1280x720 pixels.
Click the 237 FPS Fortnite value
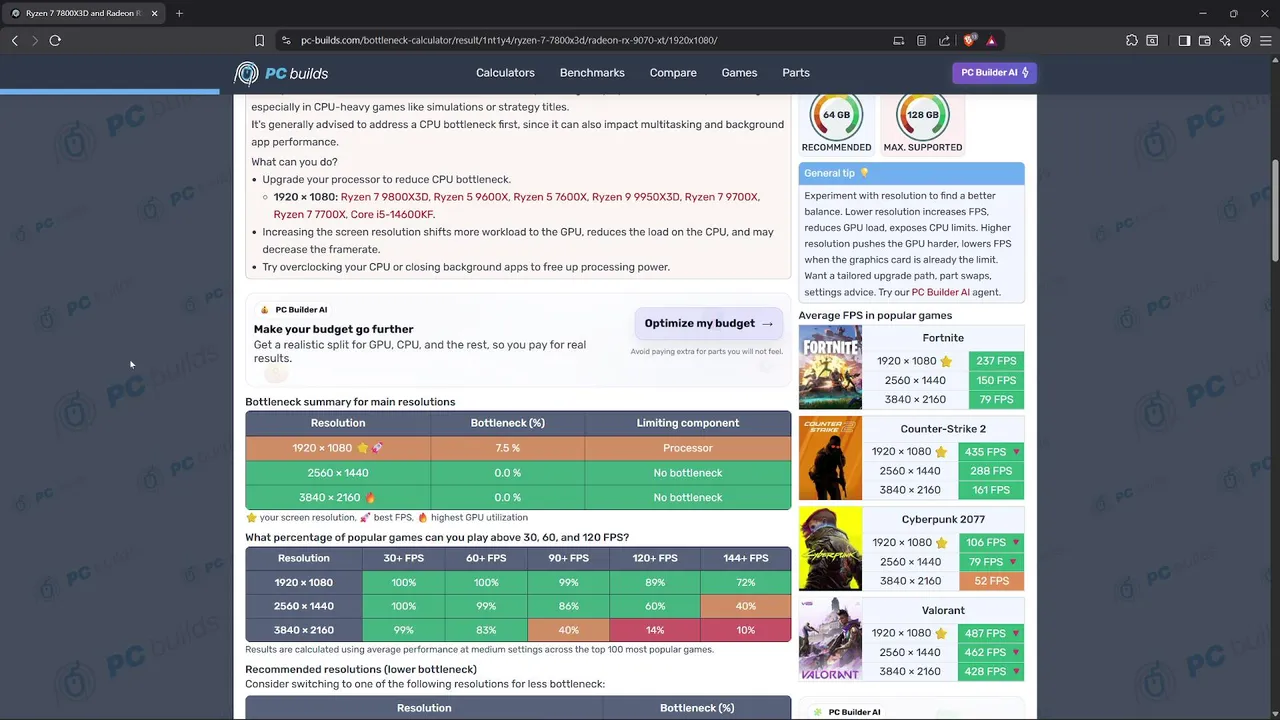996,361
